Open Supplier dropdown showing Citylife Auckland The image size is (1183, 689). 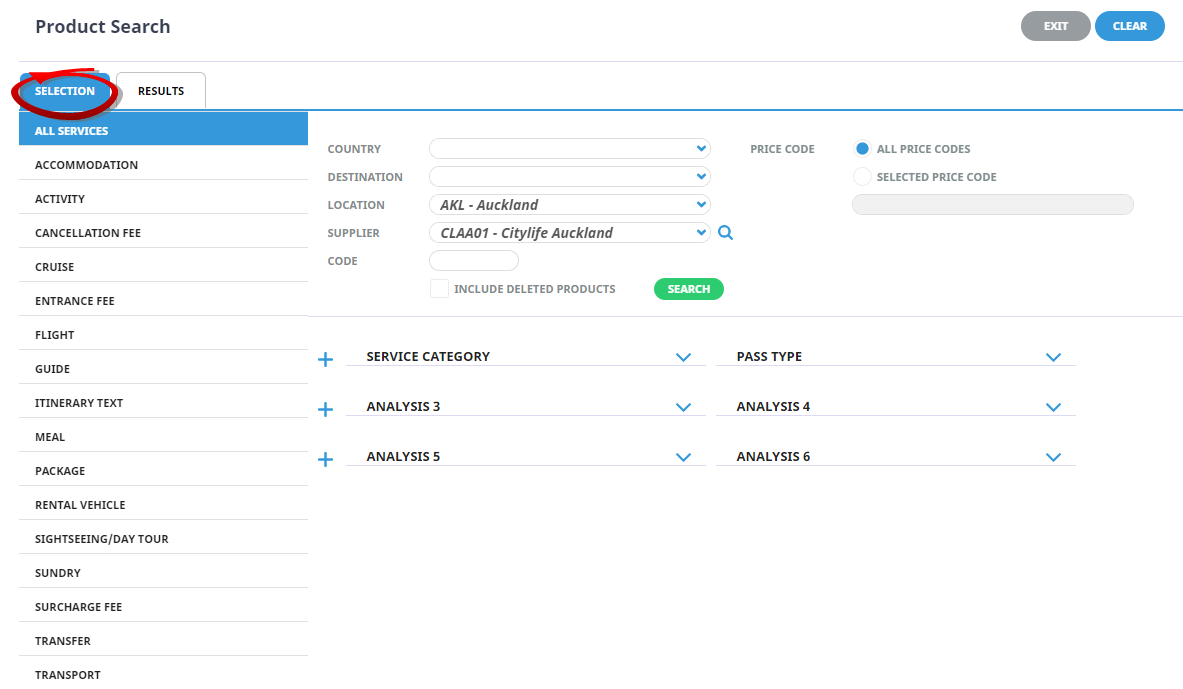[569, 233]
